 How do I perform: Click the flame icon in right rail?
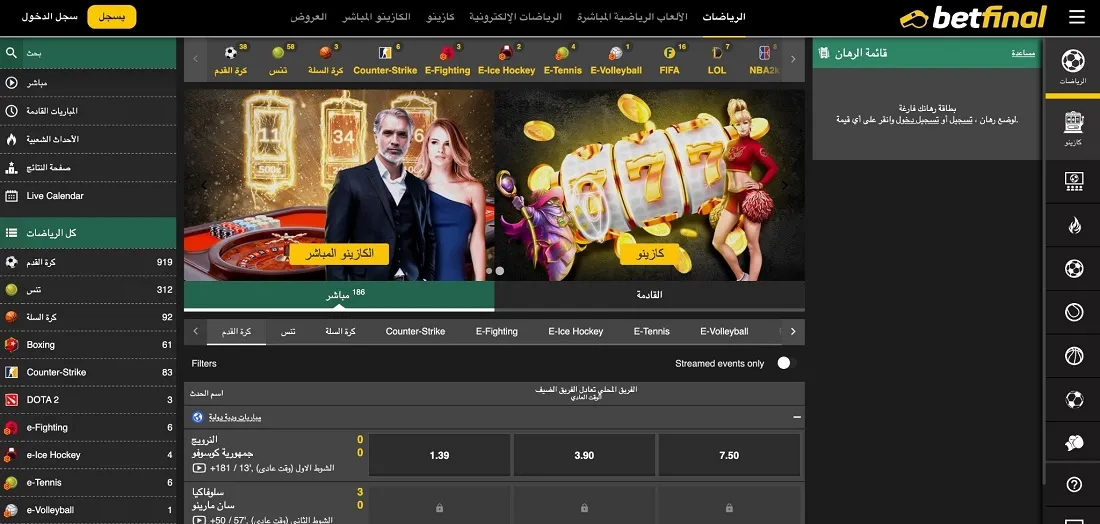pos(1074,225)
